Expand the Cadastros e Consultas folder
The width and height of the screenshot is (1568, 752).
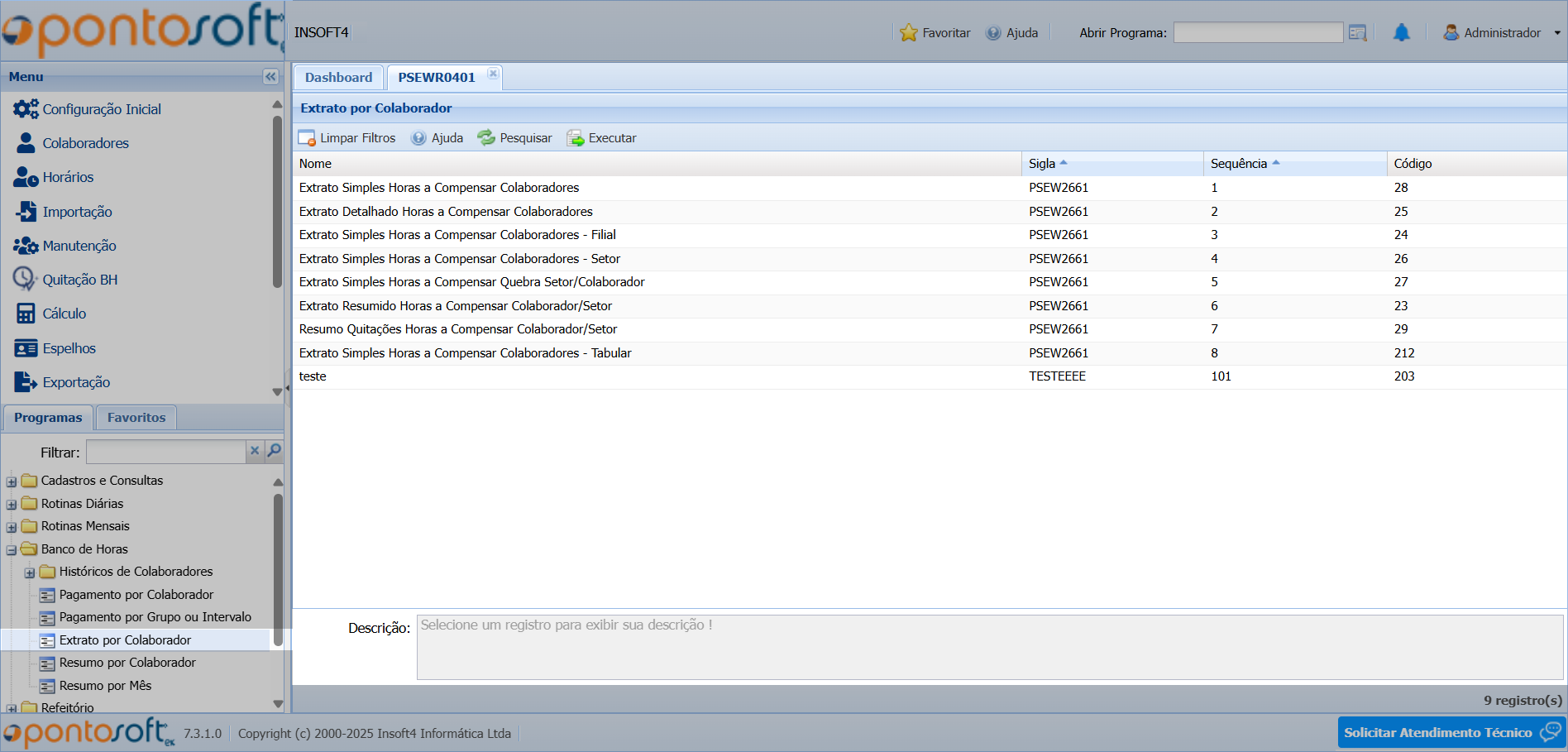[12, 481]
